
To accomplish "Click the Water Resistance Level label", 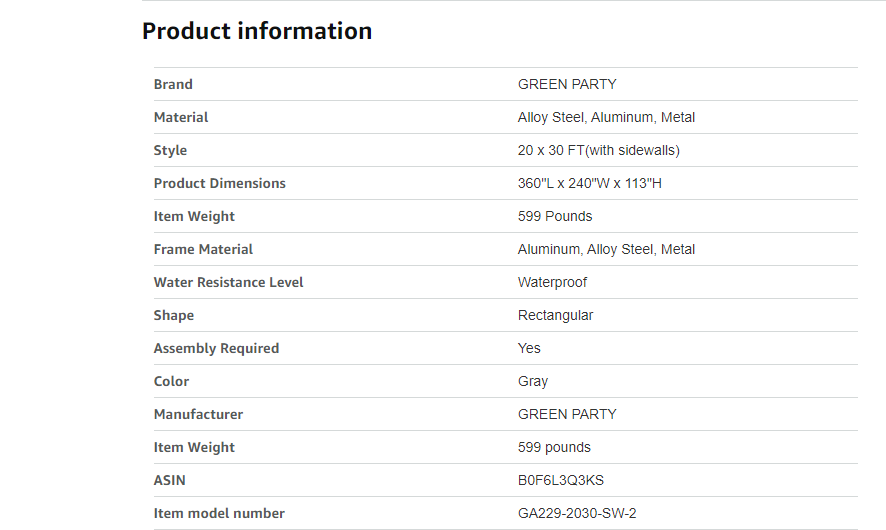I will click(x=228, y=282).
